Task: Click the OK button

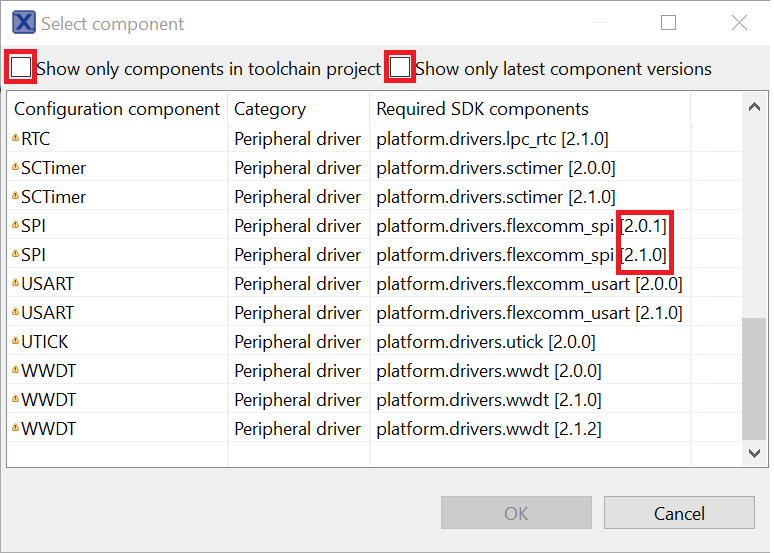Action: [516, 513]
